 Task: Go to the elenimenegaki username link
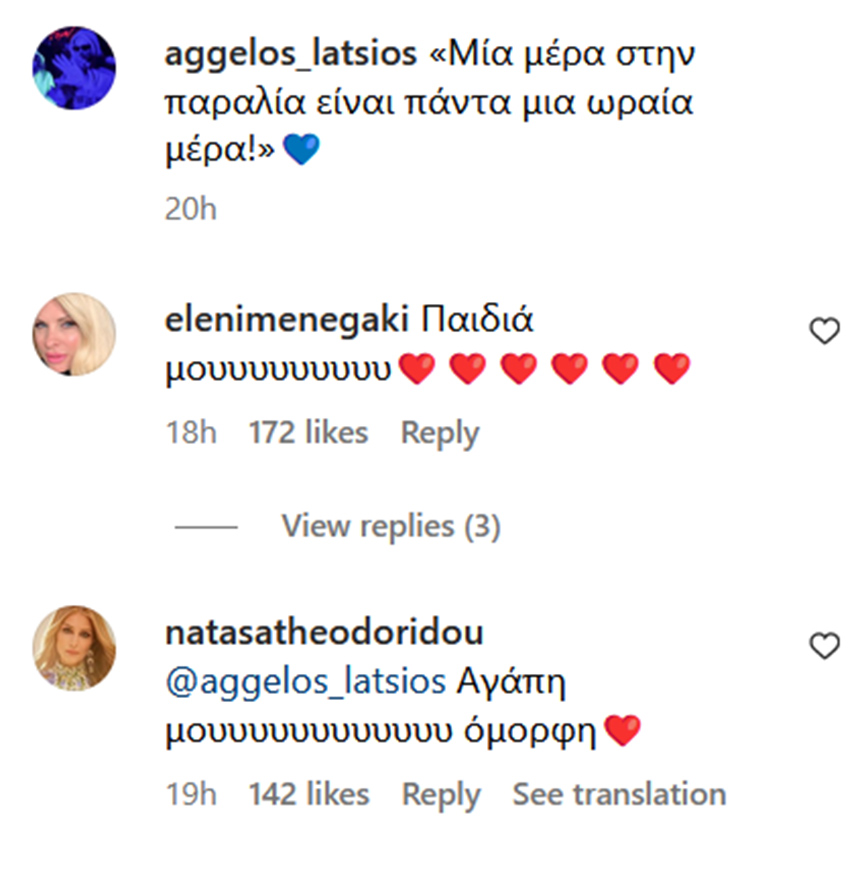285,321
